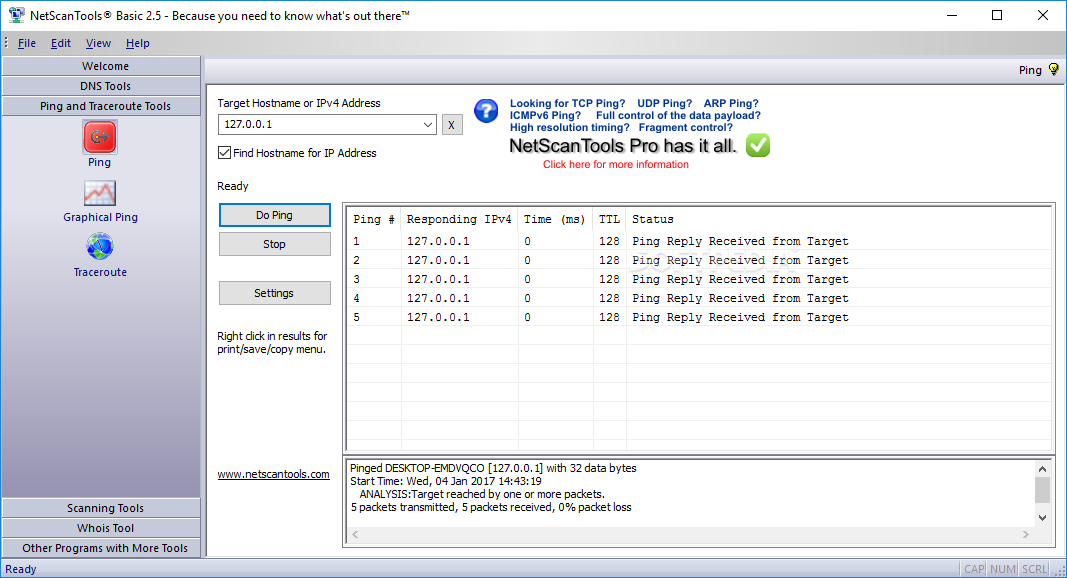This screenshot has width=1067, height=578.
Task: Open the Edit menu
Action: [61, 43]
